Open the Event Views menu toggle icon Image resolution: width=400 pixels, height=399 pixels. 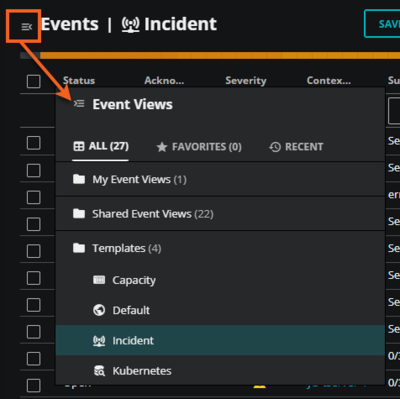click(x=26, y=26)
